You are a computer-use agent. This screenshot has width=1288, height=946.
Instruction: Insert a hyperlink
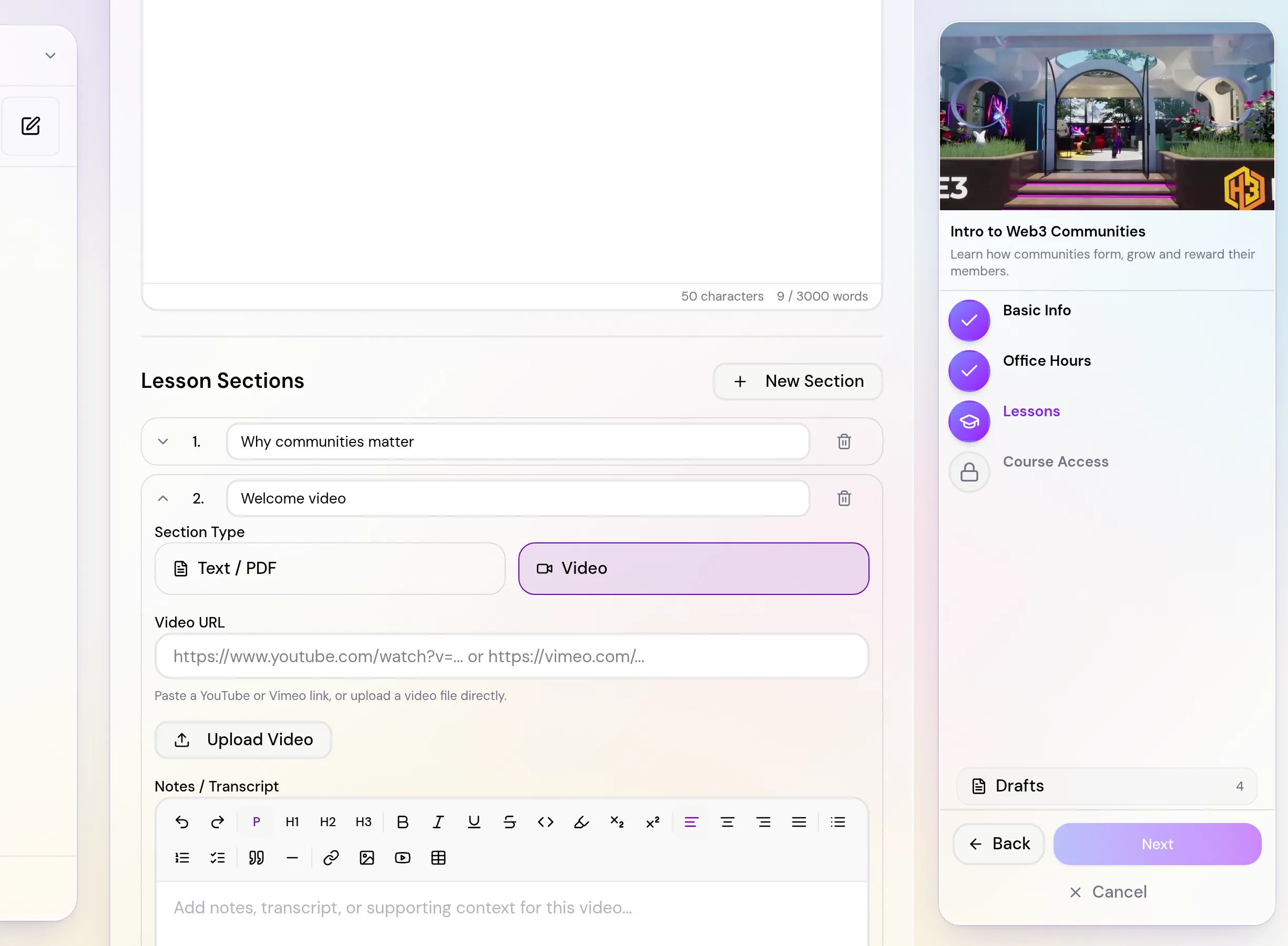point(331,858)
